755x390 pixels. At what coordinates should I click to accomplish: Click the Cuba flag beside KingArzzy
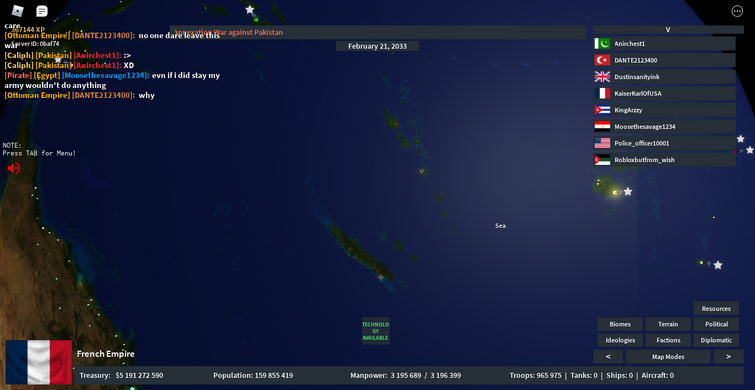coord(602,110)
